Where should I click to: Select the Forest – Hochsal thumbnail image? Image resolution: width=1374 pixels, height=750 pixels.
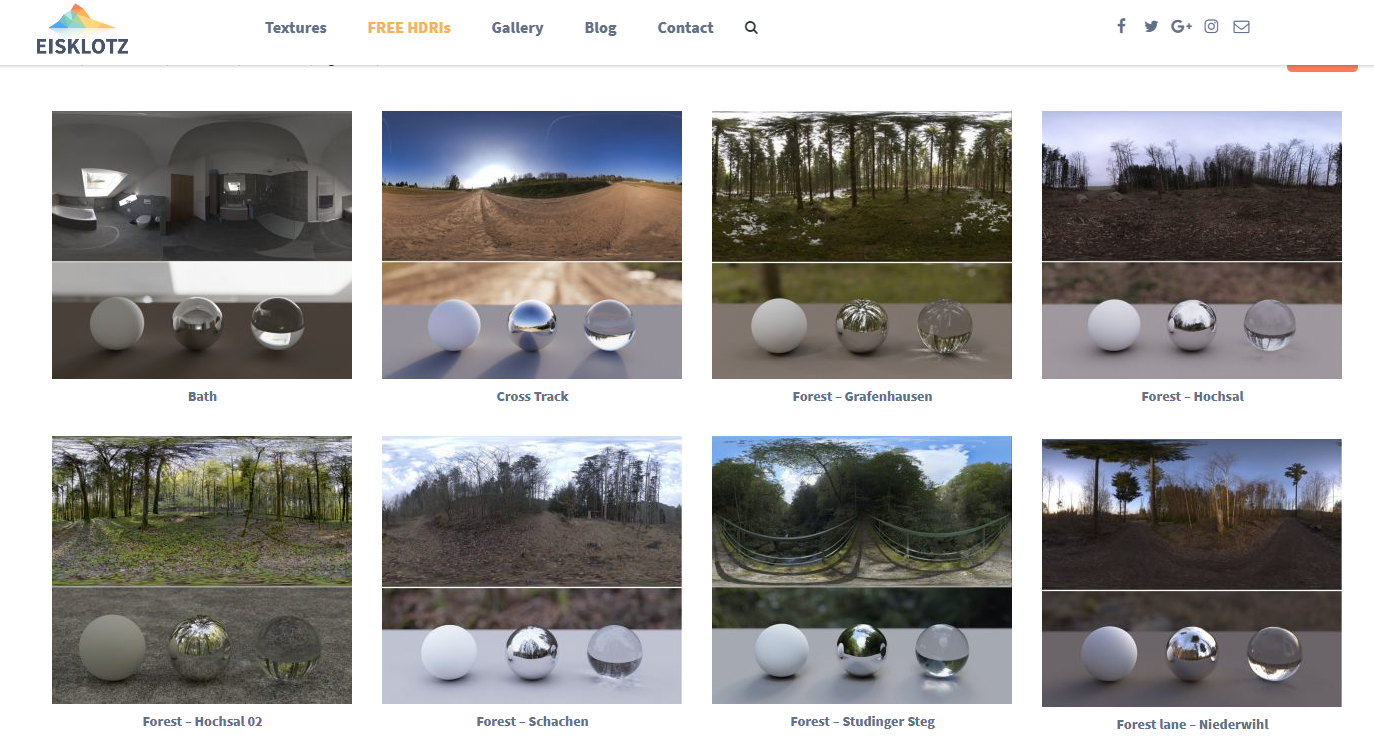point(1191,244)
